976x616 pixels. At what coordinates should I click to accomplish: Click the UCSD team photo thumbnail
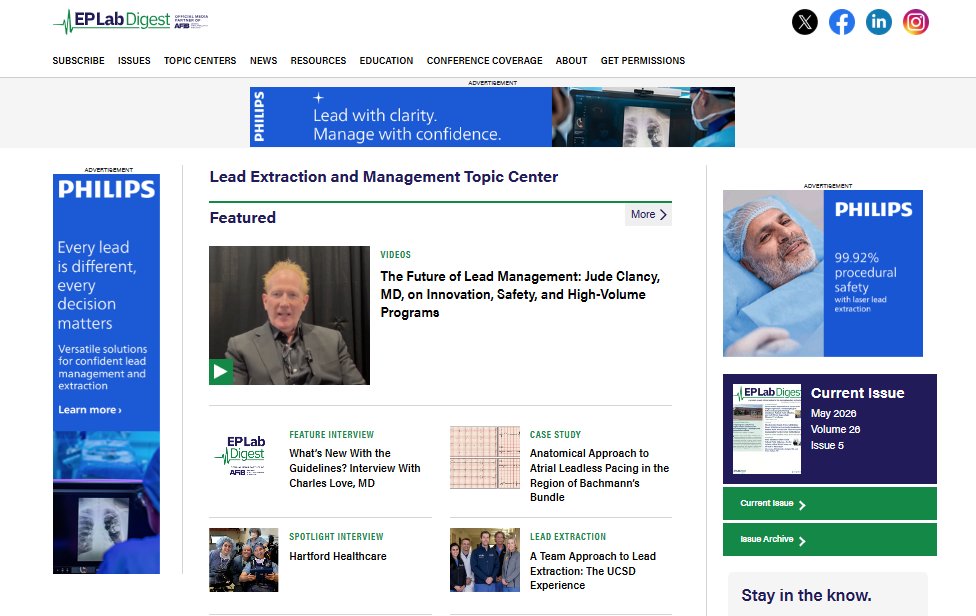pos(485,559)
